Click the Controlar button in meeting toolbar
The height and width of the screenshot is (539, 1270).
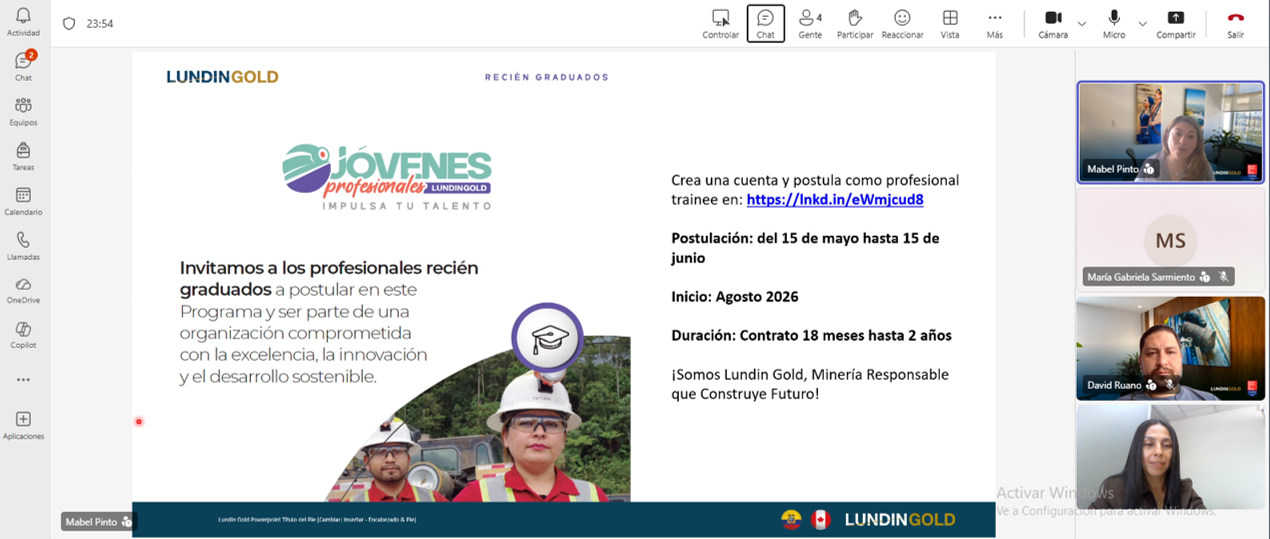(x=720, y=24)
